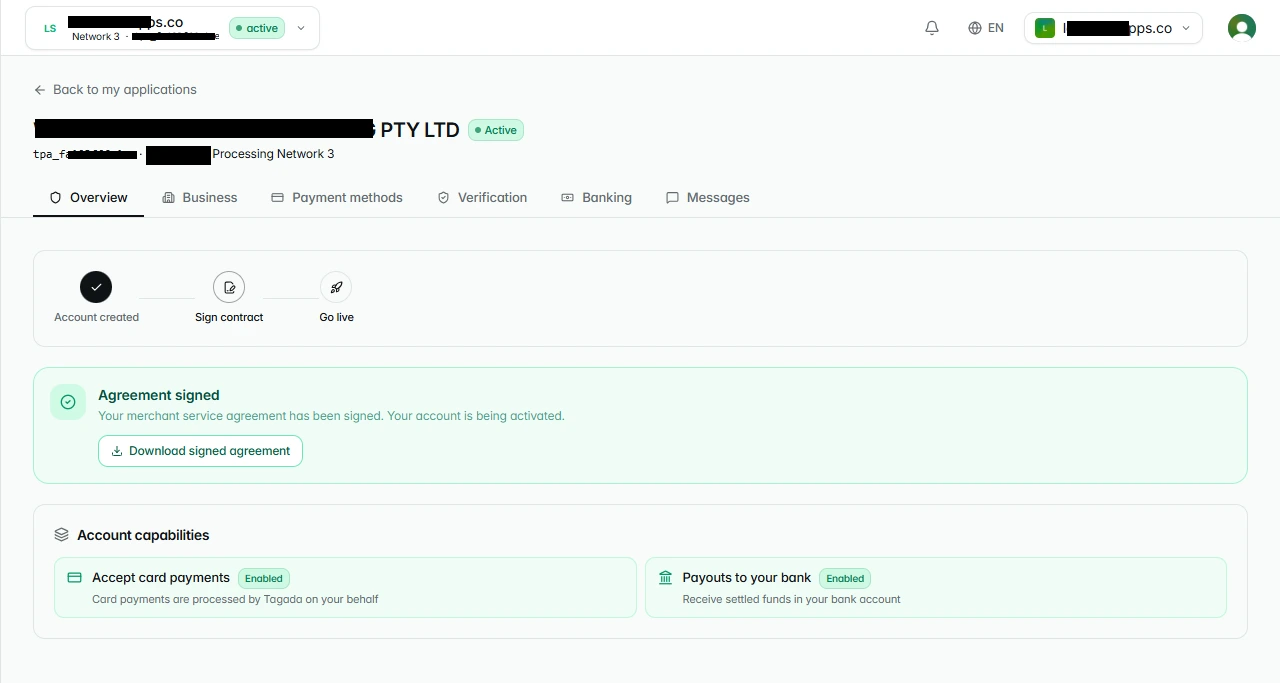
Task: Click the Account created checkmark step
Action: coord(96,287)
